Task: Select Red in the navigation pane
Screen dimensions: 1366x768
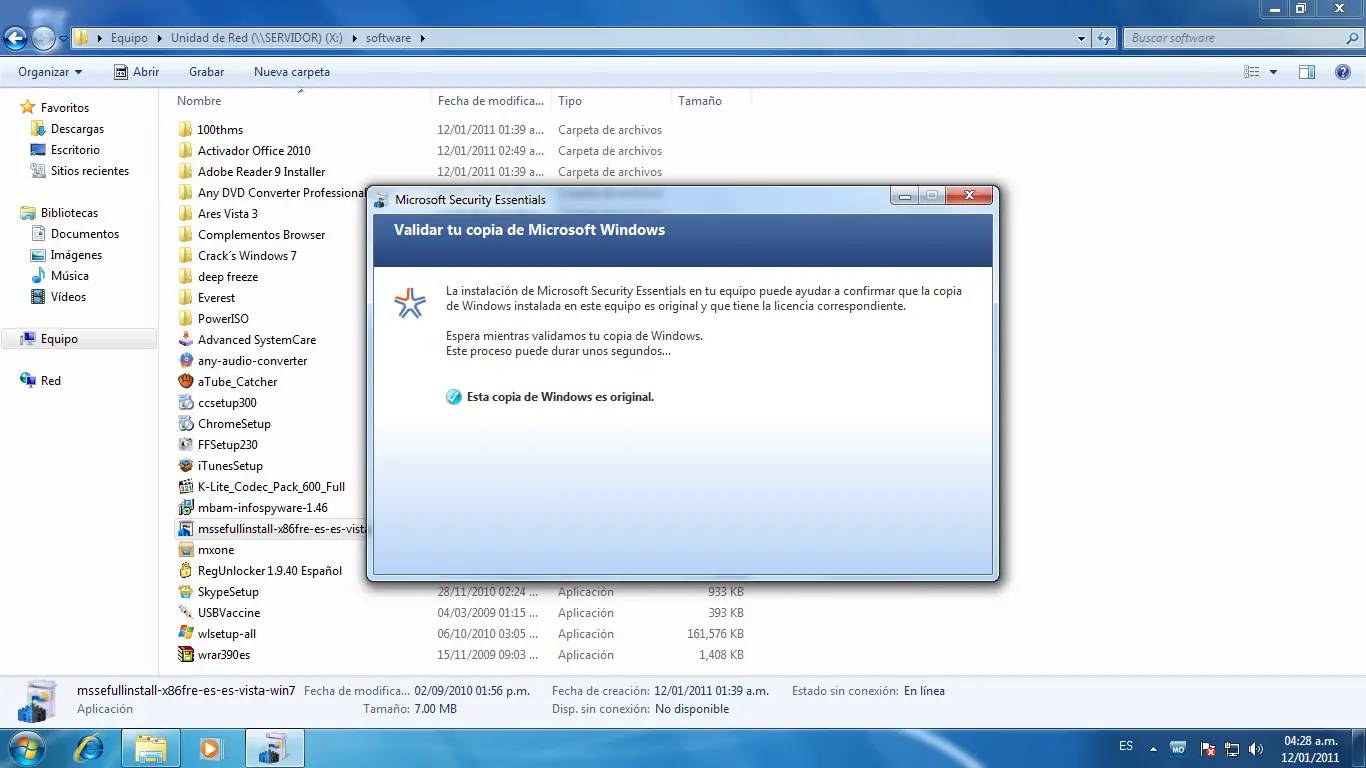Action: click(x=51, y=381)
